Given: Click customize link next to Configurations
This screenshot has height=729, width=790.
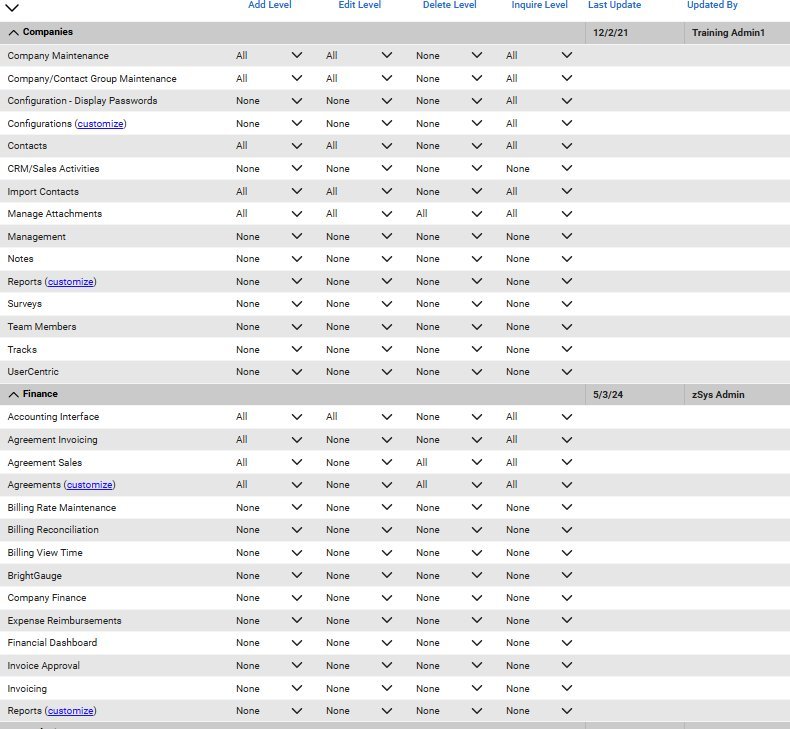Looking at the screenshot, I should (x=100, y=123).
